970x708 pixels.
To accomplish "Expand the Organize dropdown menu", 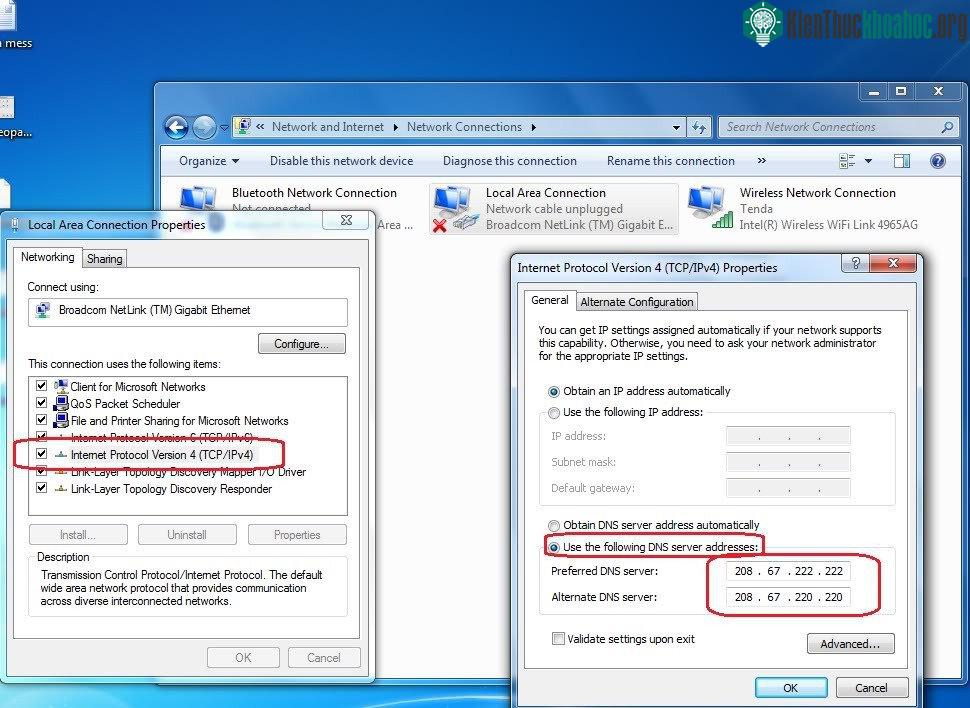I will coord(208,161).
